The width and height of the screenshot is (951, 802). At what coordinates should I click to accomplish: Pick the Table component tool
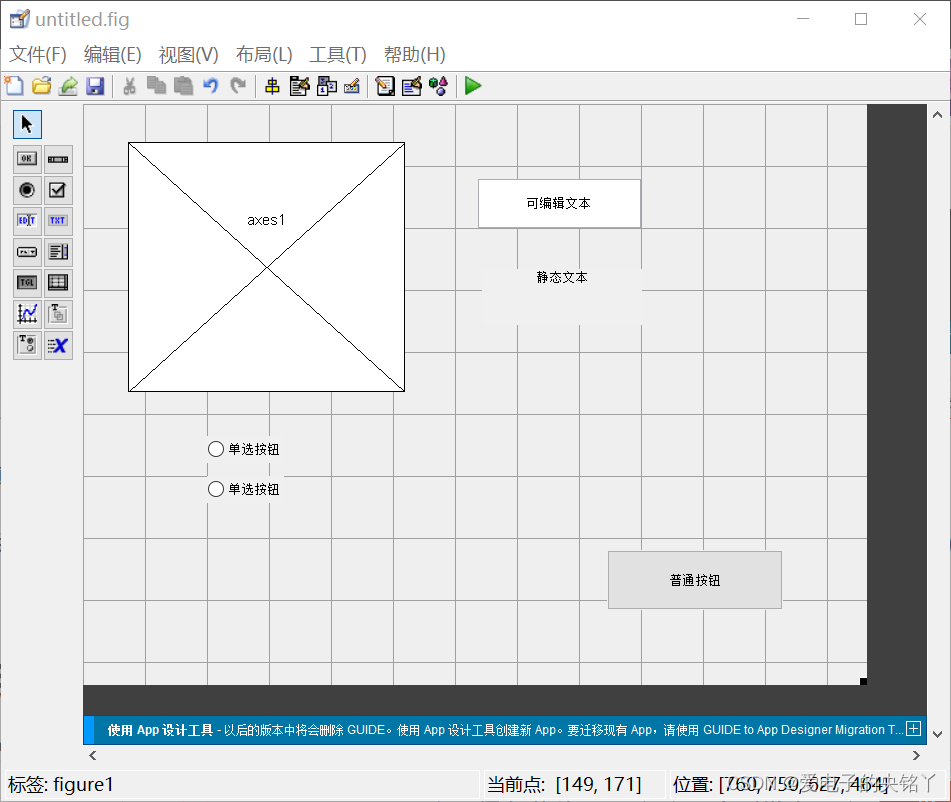tap(58, 283)
